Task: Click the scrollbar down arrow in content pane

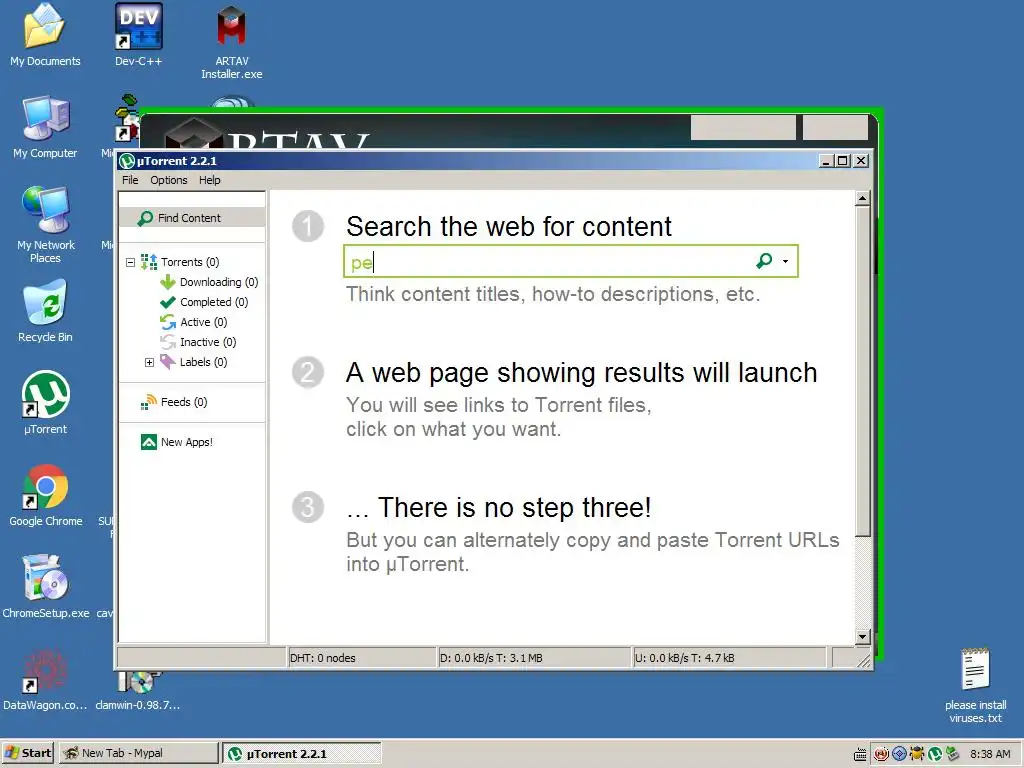Action: tap(863, 636)
